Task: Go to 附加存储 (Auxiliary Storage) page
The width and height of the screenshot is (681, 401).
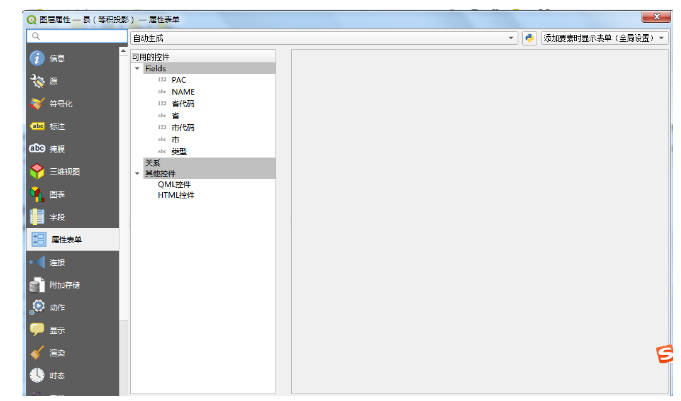Action: pyautogui.click(x=73, y=285)
